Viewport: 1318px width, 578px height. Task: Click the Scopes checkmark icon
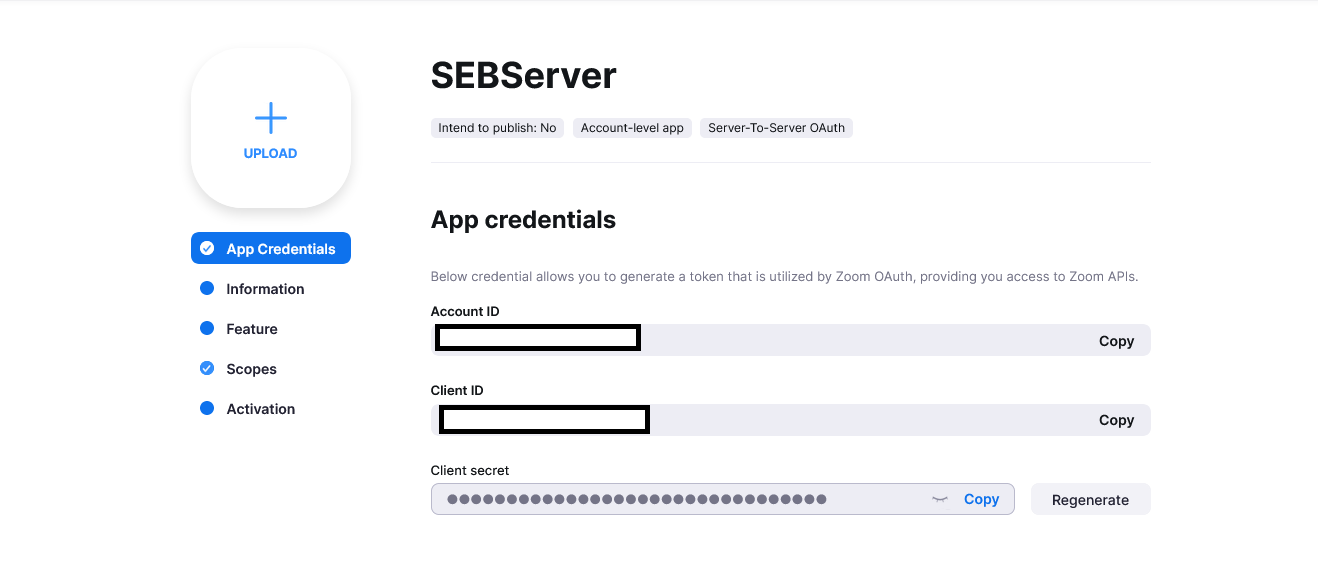[207, 369]
